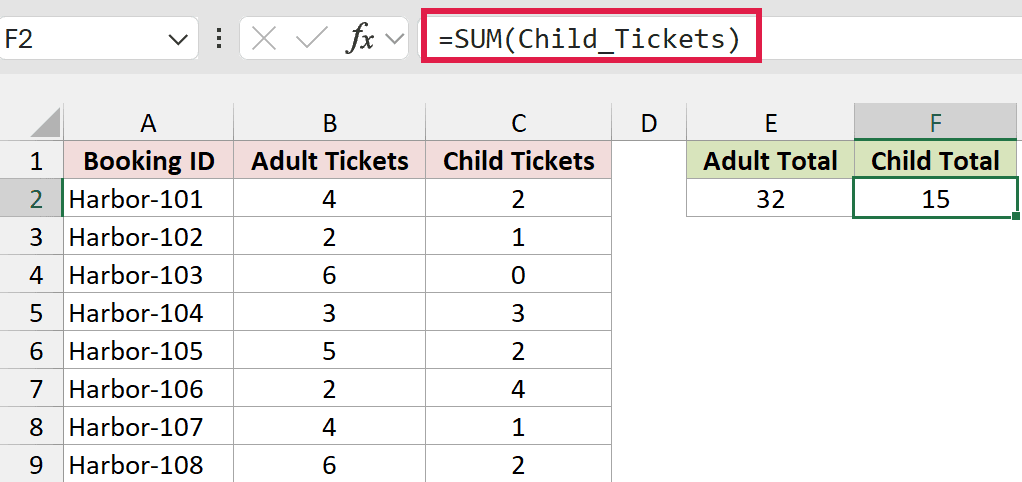This screenshot has height=482, width=1022.
Task: Select Child Tickets value for Harbor-104
Action: (518, 313)
